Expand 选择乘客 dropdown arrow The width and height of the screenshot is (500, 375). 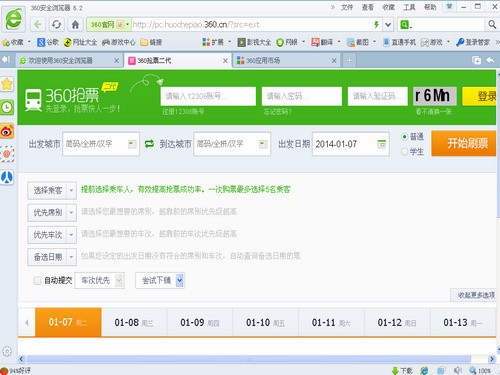point(71,190)
